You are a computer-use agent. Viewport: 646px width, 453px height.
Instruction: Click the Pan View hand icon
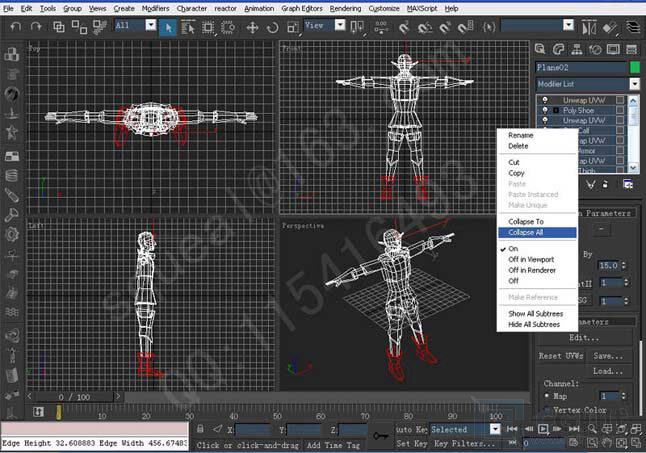tap(607, 443)
